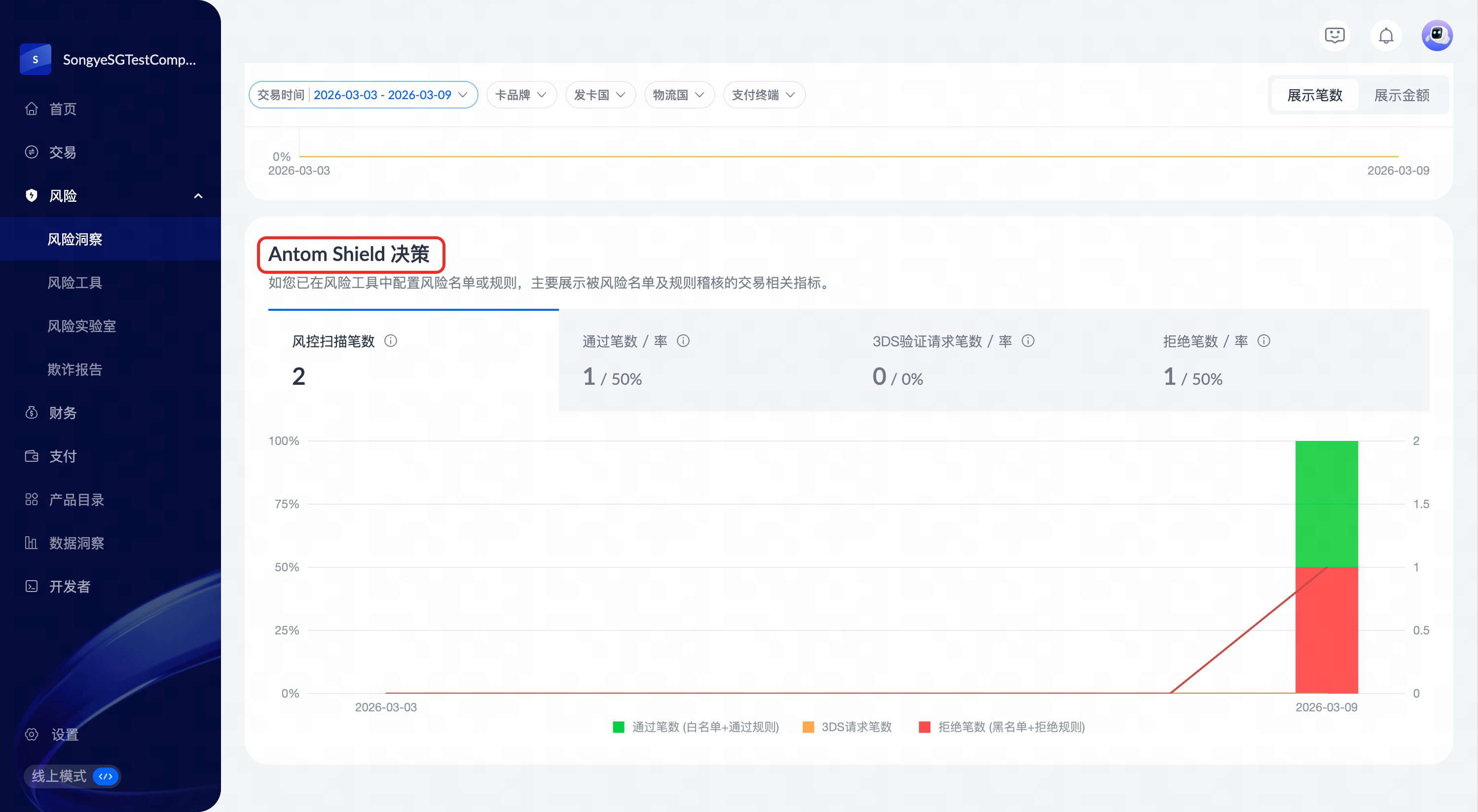Select 展示笔数 display mode

point(1315,95)
